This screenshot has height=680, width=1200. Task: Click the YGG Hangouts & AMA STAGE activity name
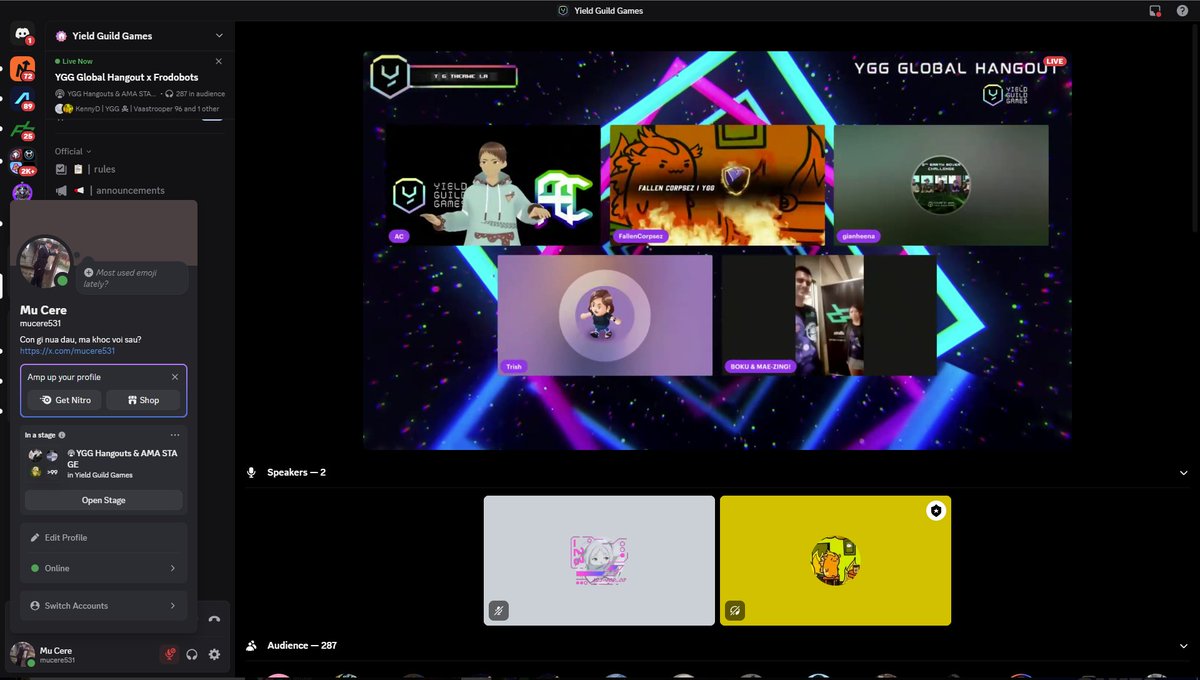coord(120,459)
